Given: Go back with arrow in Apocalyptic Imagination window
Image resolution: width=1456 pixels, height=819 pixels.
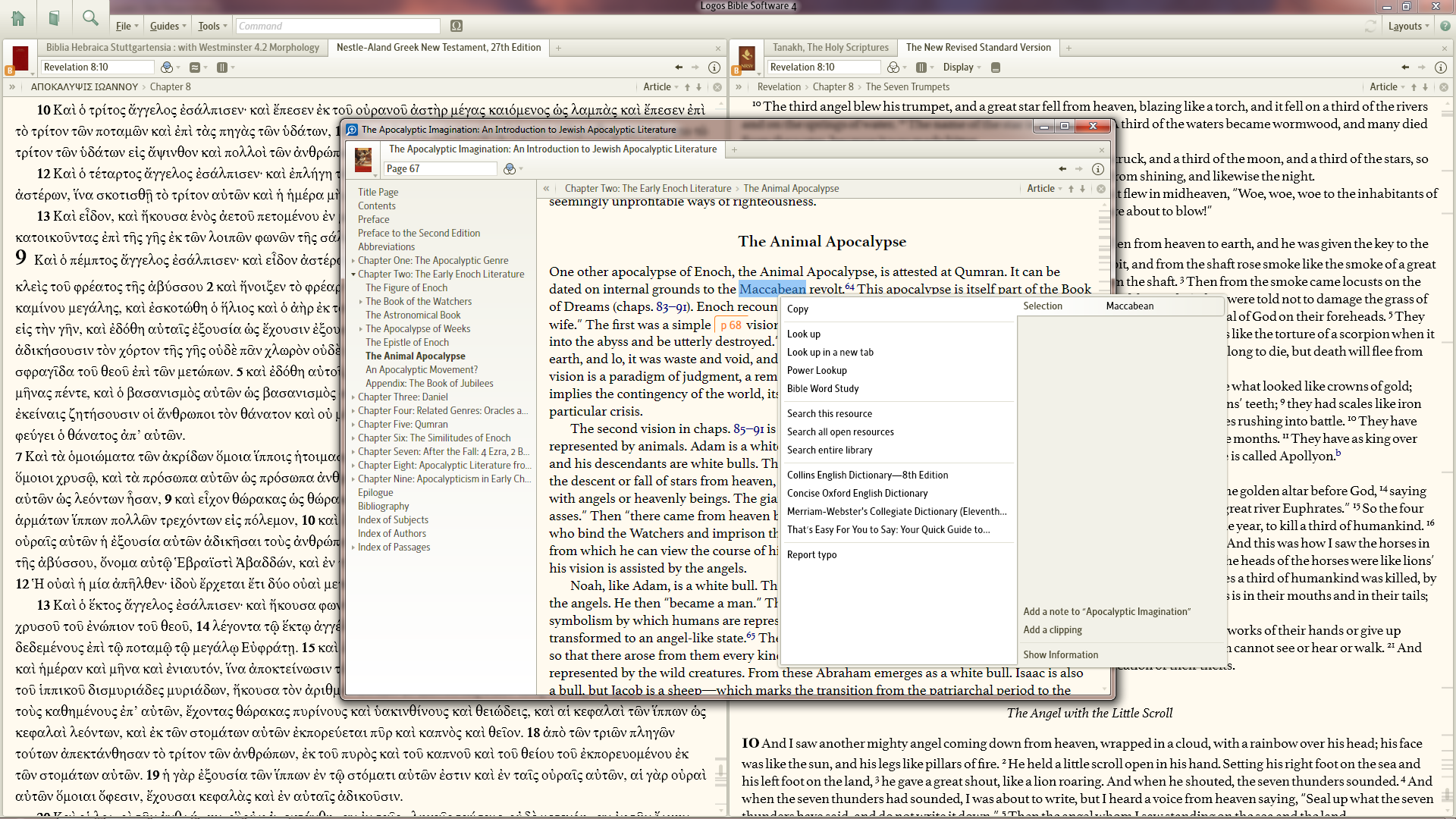Looking at the screenshot, I should point(1062,169).
